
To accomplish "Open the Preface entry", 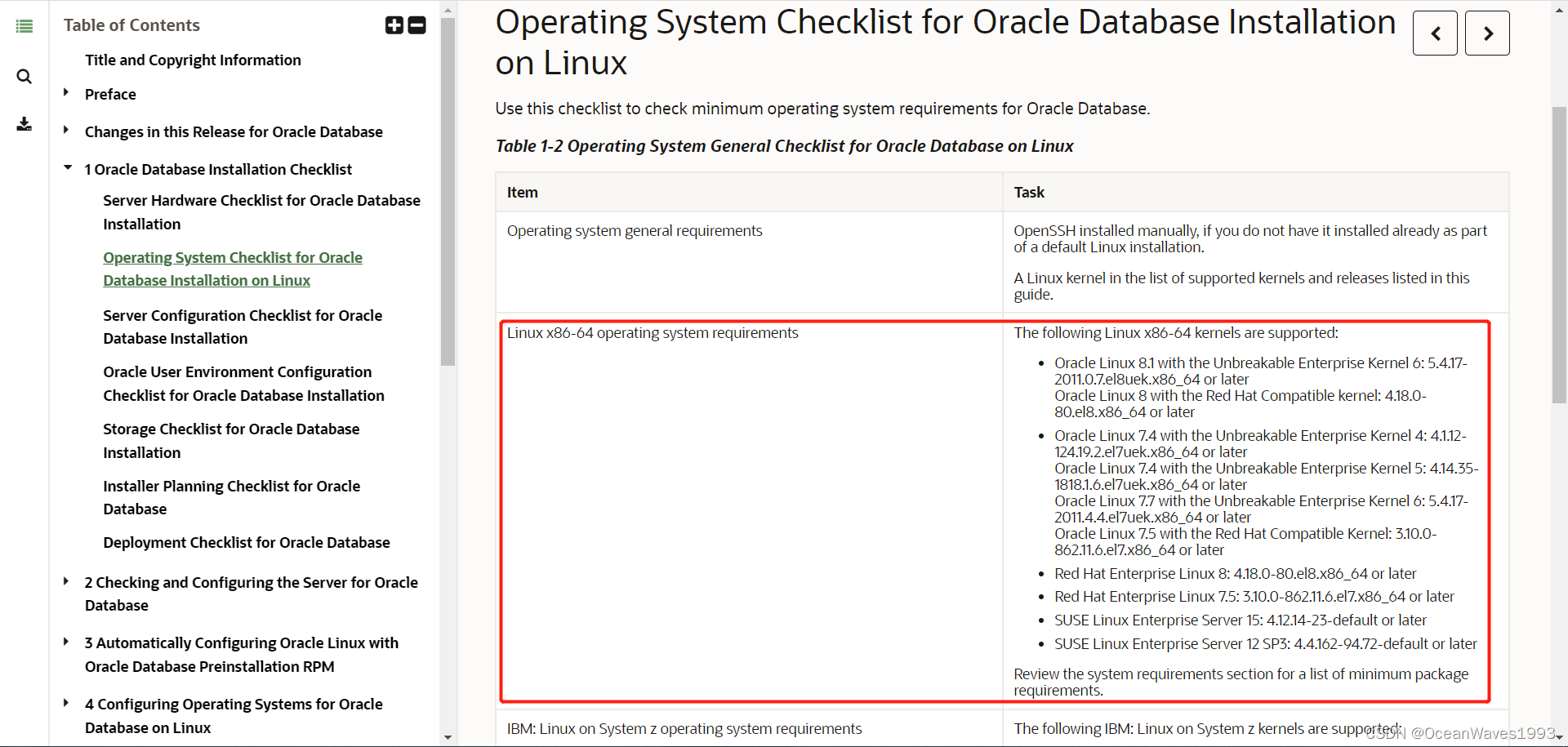I will (x=110, y=94).
